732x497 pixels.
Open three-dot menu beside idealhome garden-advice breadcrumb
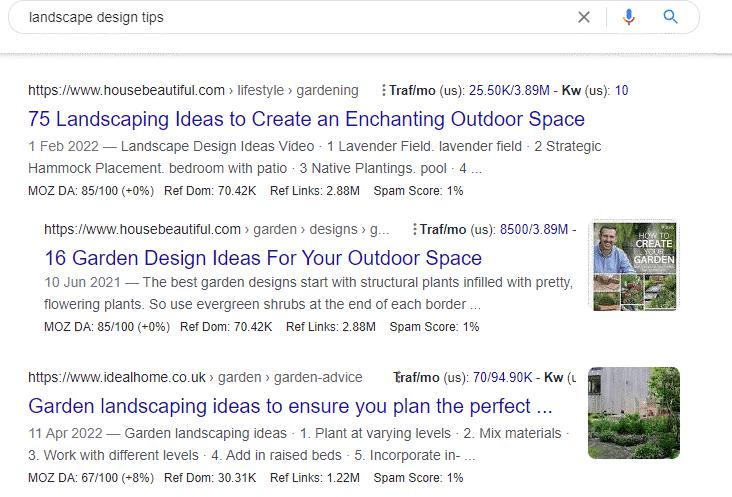coord(397,378)
